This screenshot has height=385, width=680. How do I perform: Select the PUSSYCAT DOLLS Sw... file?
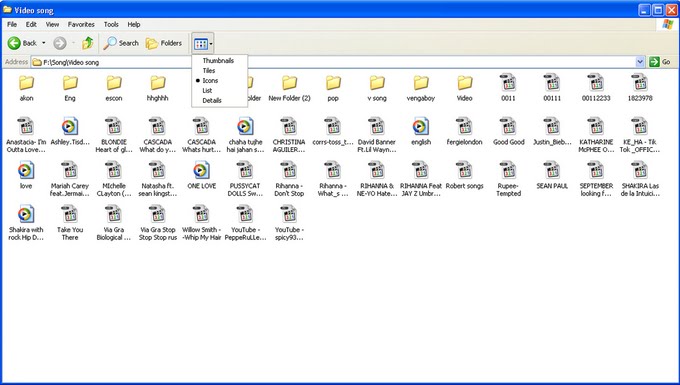tap(245, 179)
